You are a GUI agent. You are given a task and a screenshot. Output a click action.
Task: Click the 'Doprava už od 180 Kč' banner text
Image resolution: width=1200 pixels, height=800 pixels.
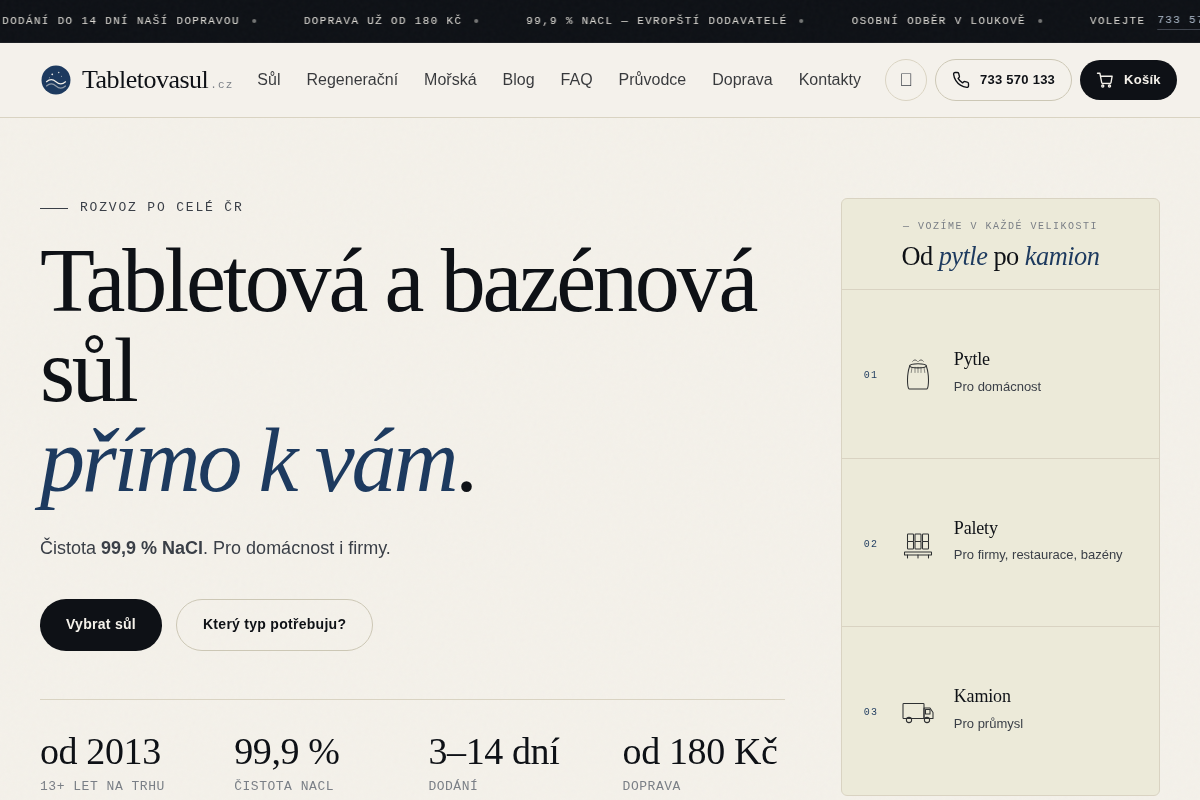[383, 21]
